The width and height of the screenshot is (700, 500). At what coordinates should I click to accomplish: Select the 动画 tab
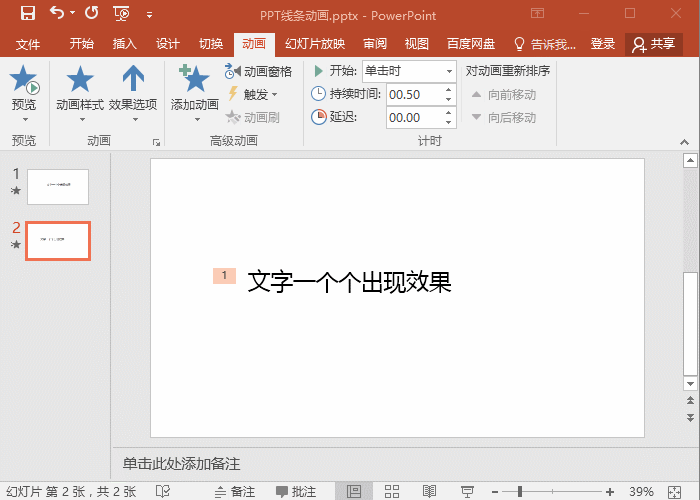tap(254, 44)
